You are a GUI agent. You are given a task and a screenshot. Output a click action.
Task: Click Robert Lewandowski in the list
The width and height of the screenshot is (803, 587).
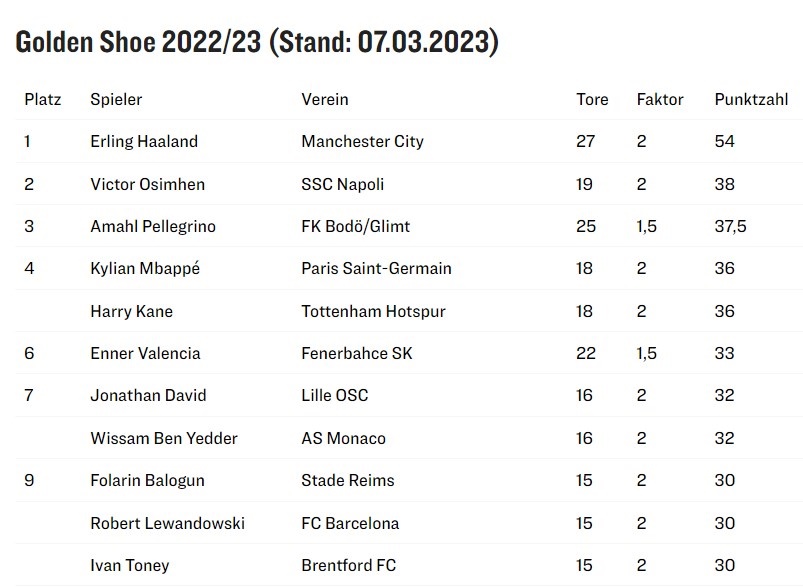point(167,523)
